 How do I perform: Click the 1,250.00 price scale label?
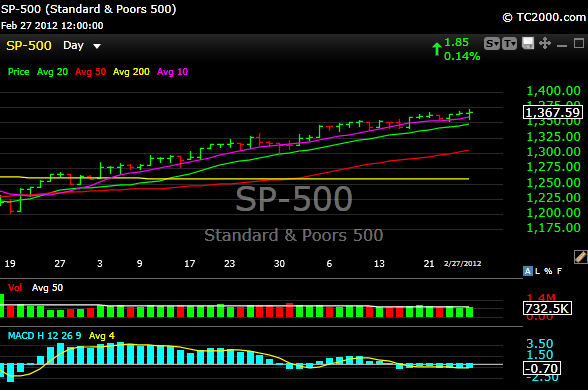pyautogui.click(x=554, y=183)
